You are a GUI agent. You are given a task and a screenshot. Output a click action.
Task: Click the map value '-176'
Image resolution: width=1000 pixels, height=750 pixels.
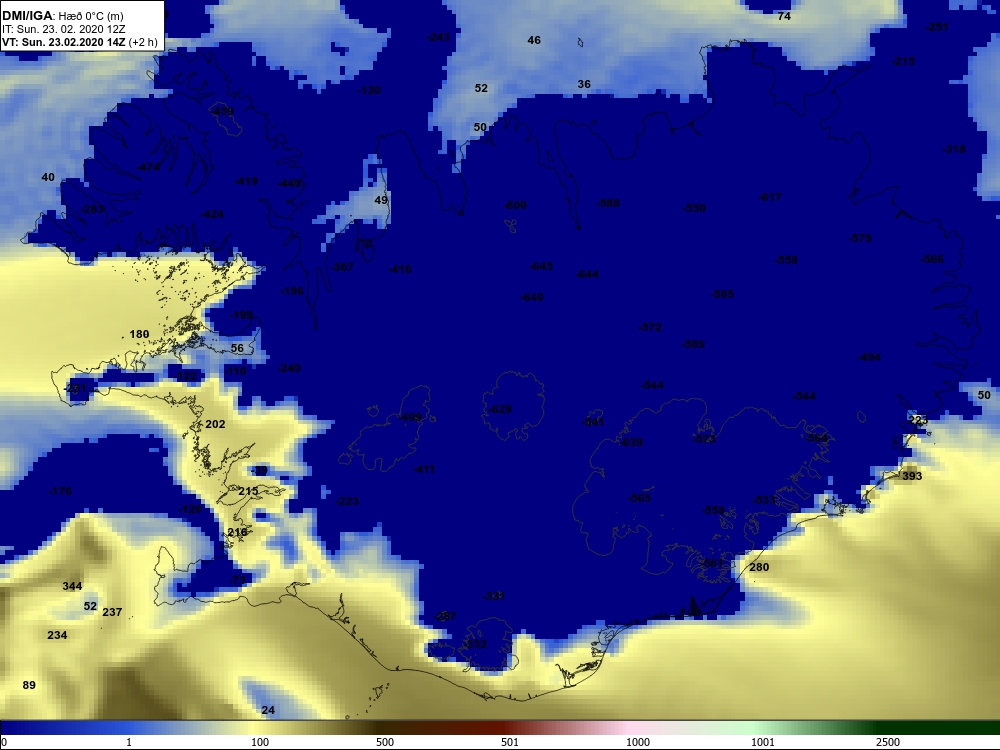tap(60, 491)
